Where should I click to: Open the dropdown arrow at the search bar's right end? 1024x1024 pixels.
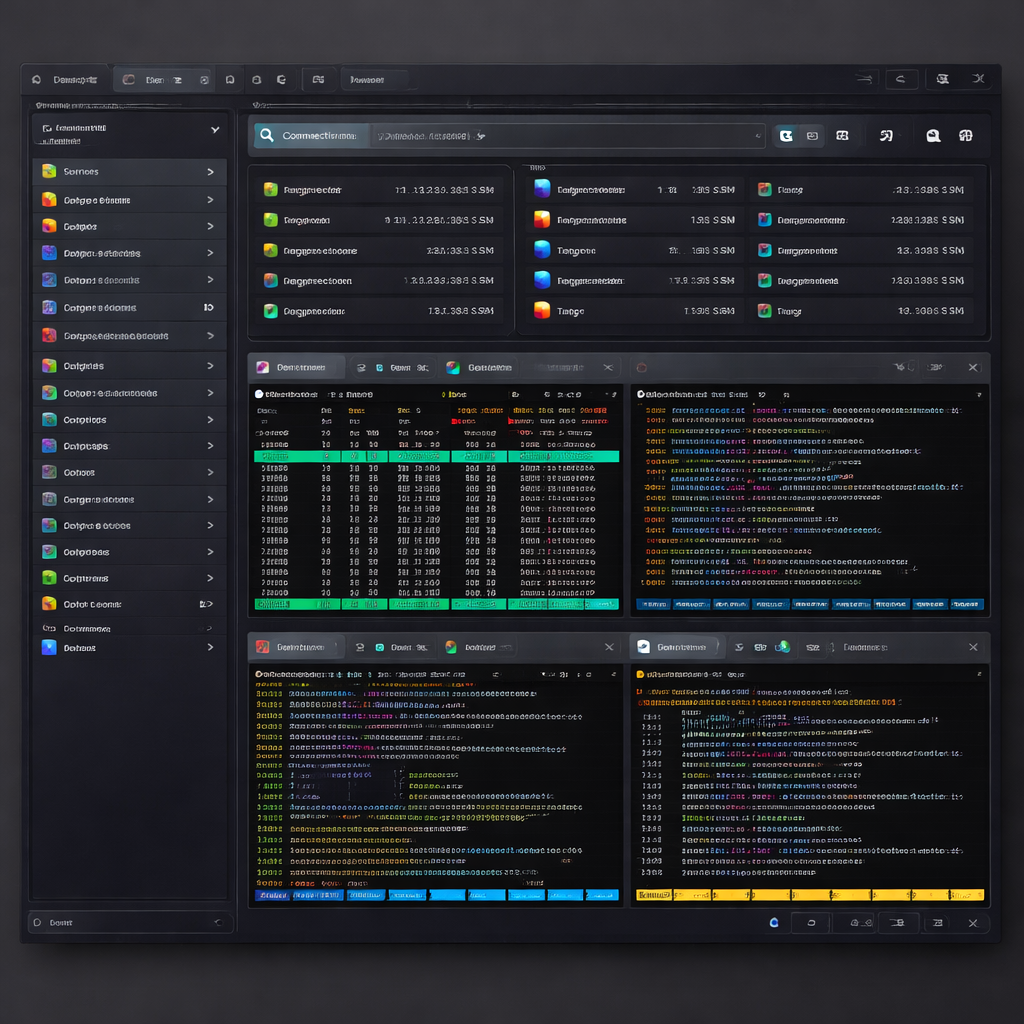(x=757, y=136)
